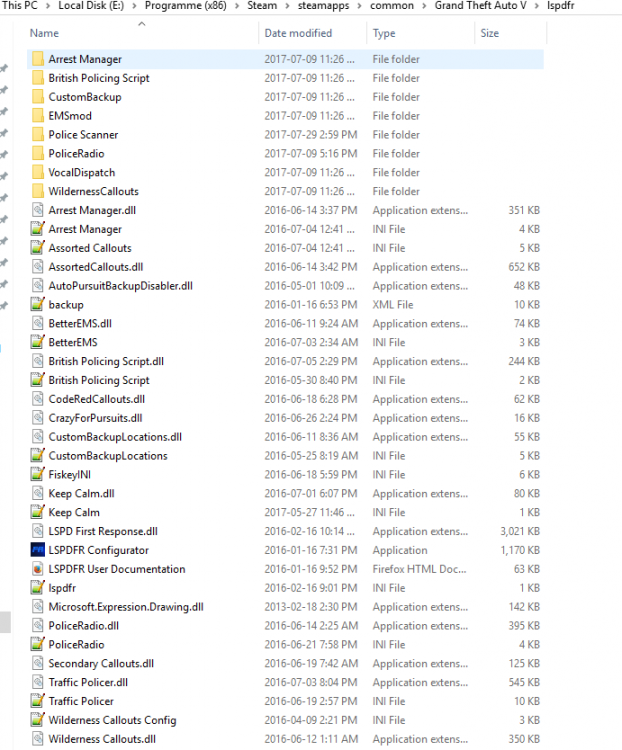
Task: Click the Assorted Callouts INI file icon
Action: (38, 248)
